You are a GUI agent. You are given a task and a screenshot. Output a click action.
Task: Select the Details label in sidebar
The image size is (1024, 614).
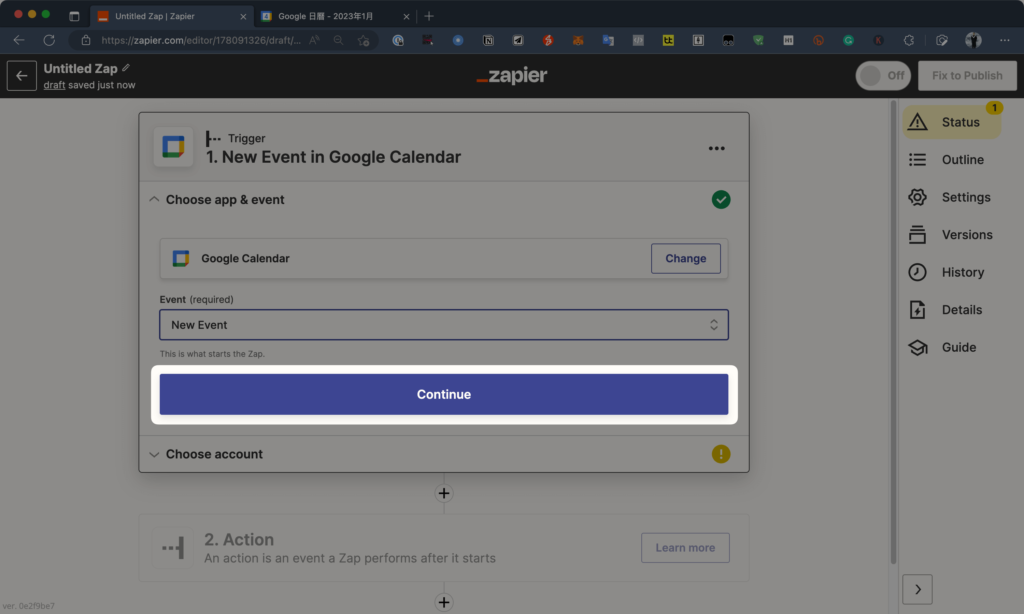click(962, 310)
